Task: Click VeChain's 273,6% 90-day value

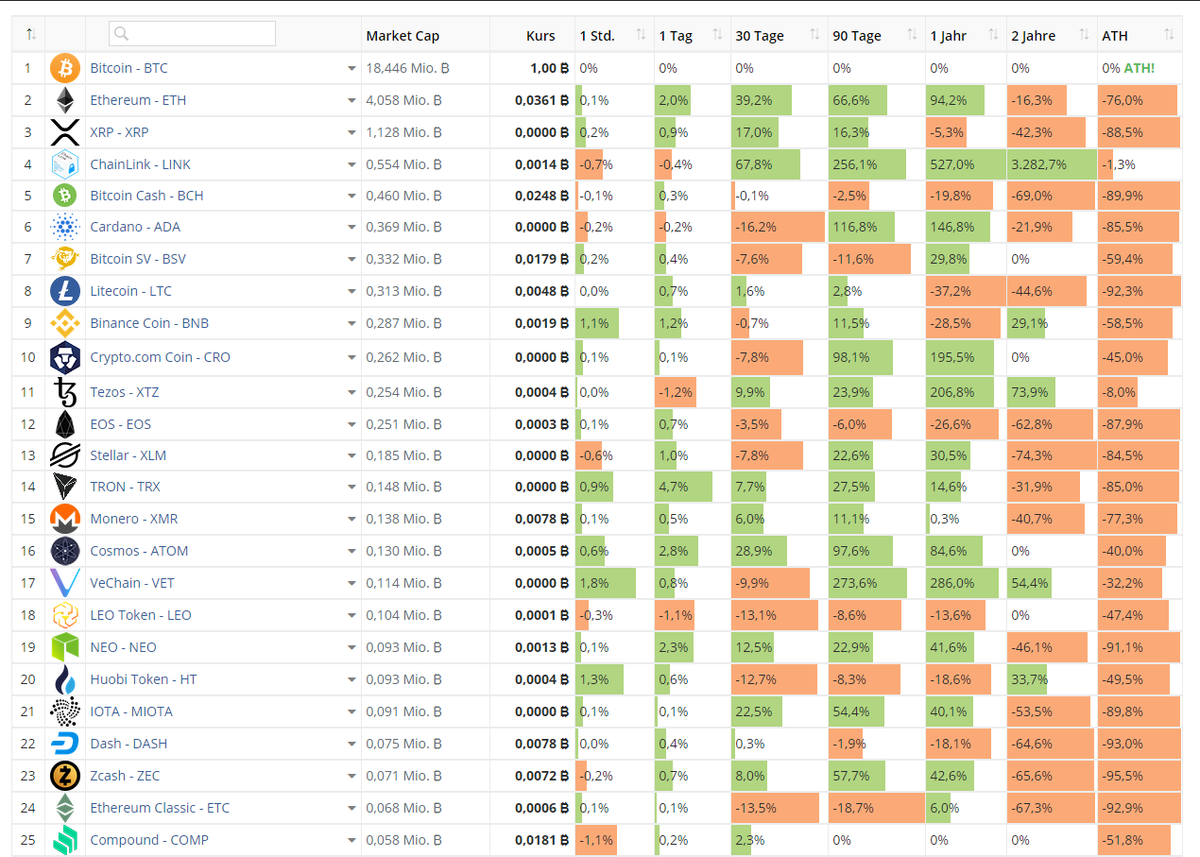Action: [x=855, y=583]
